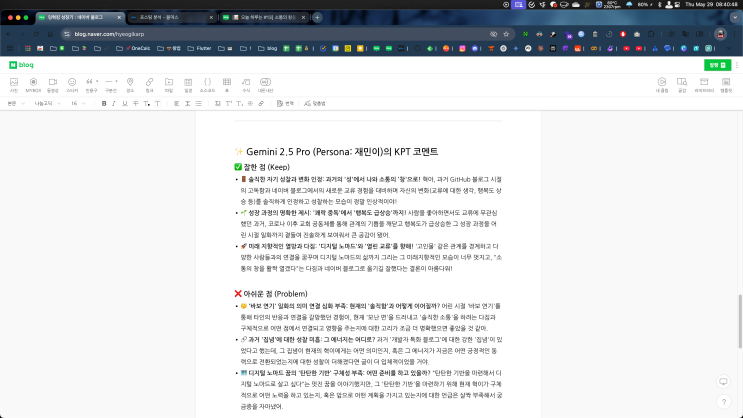Insert a schedule with the calendar icon
Image resolution: width=743 pixels, height=418 pixels.
pyautogui.click(x=188, y=85)
